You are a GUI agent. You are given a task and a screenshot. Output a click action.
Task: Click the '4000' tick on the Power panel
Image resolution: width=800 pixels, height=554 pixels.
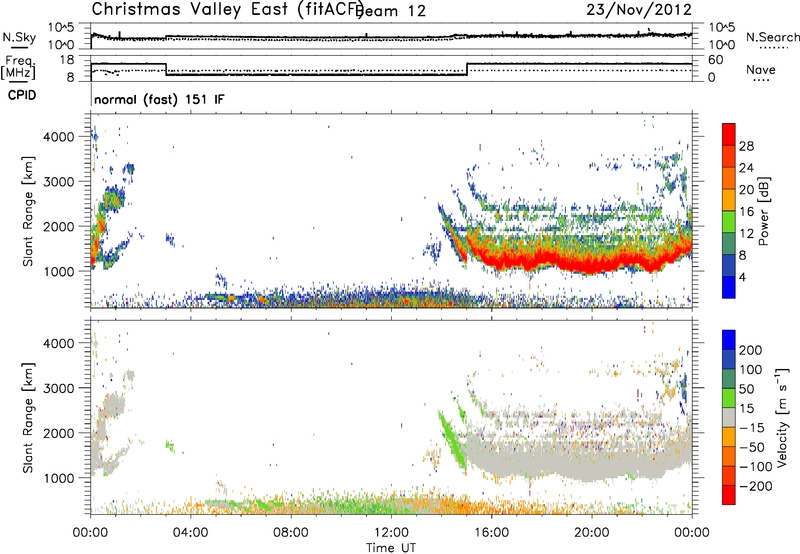[x=58, y=137]
